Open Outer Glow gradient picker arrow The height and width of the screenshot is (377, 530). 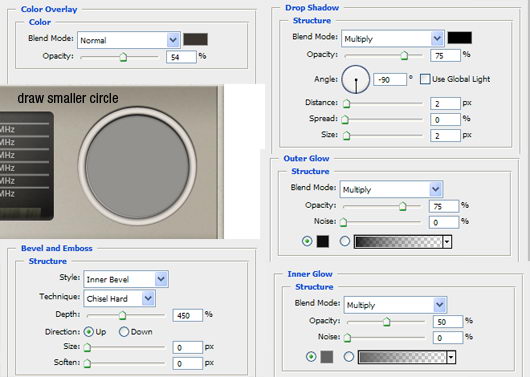click(x=447, y=242)
